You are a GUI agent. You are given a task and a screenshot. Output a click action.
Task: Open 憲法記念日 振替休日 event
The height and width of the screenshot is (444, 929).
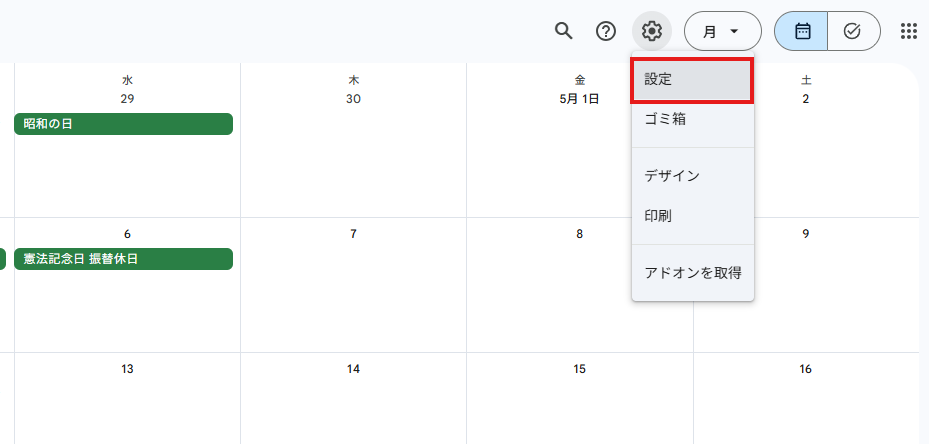123,259
